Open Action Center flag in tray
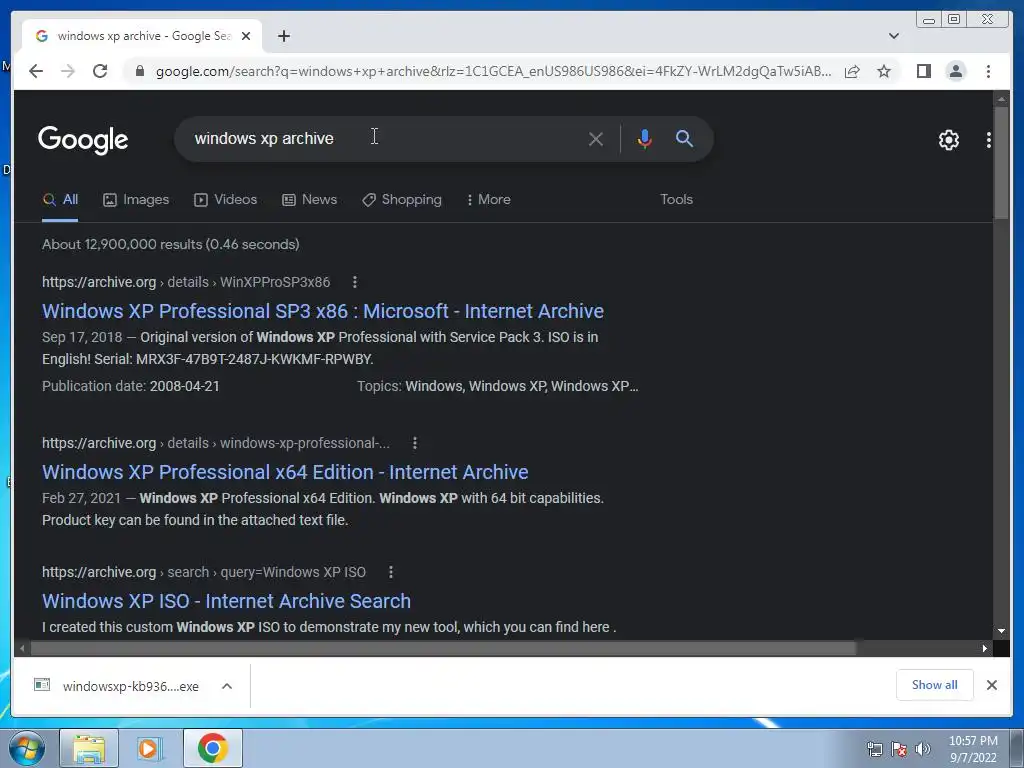1024x768 pixels. click(x=899, y=749)
